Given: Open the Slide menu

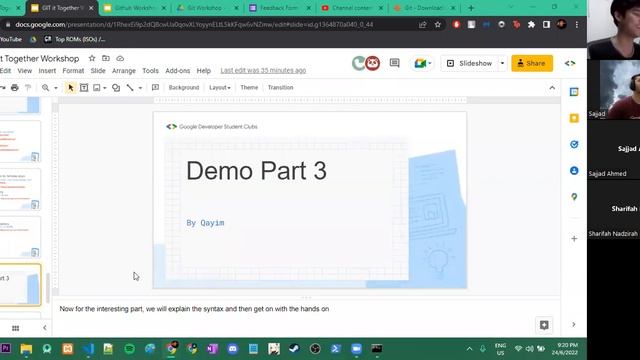Looking at the screenshot, I should point(98,71).
